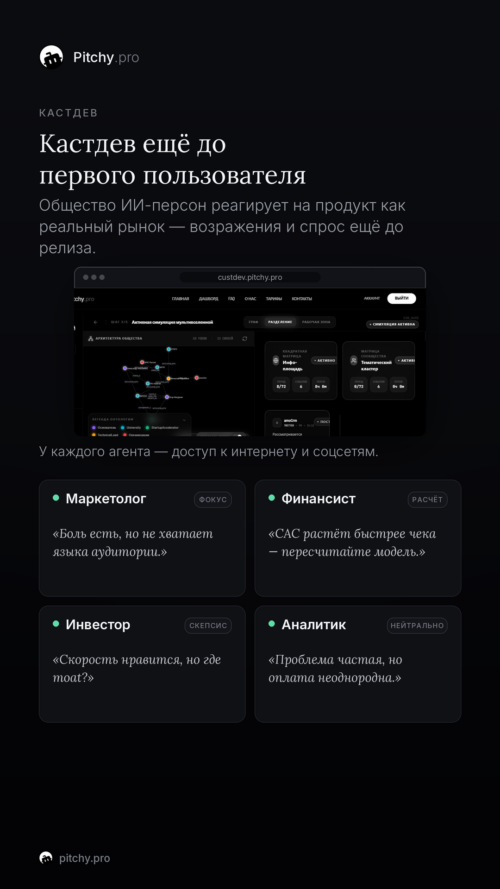The width and height of the screenshot is (500, 889).
Task: Click the purple legend dot
Action: click(x=94, y=427)
